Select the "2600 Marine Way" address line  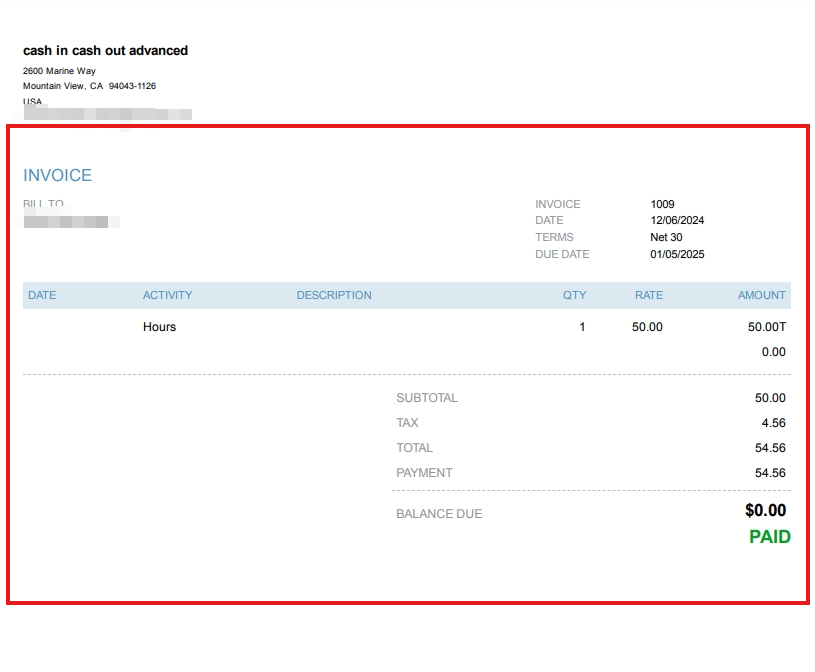point(59,71)
